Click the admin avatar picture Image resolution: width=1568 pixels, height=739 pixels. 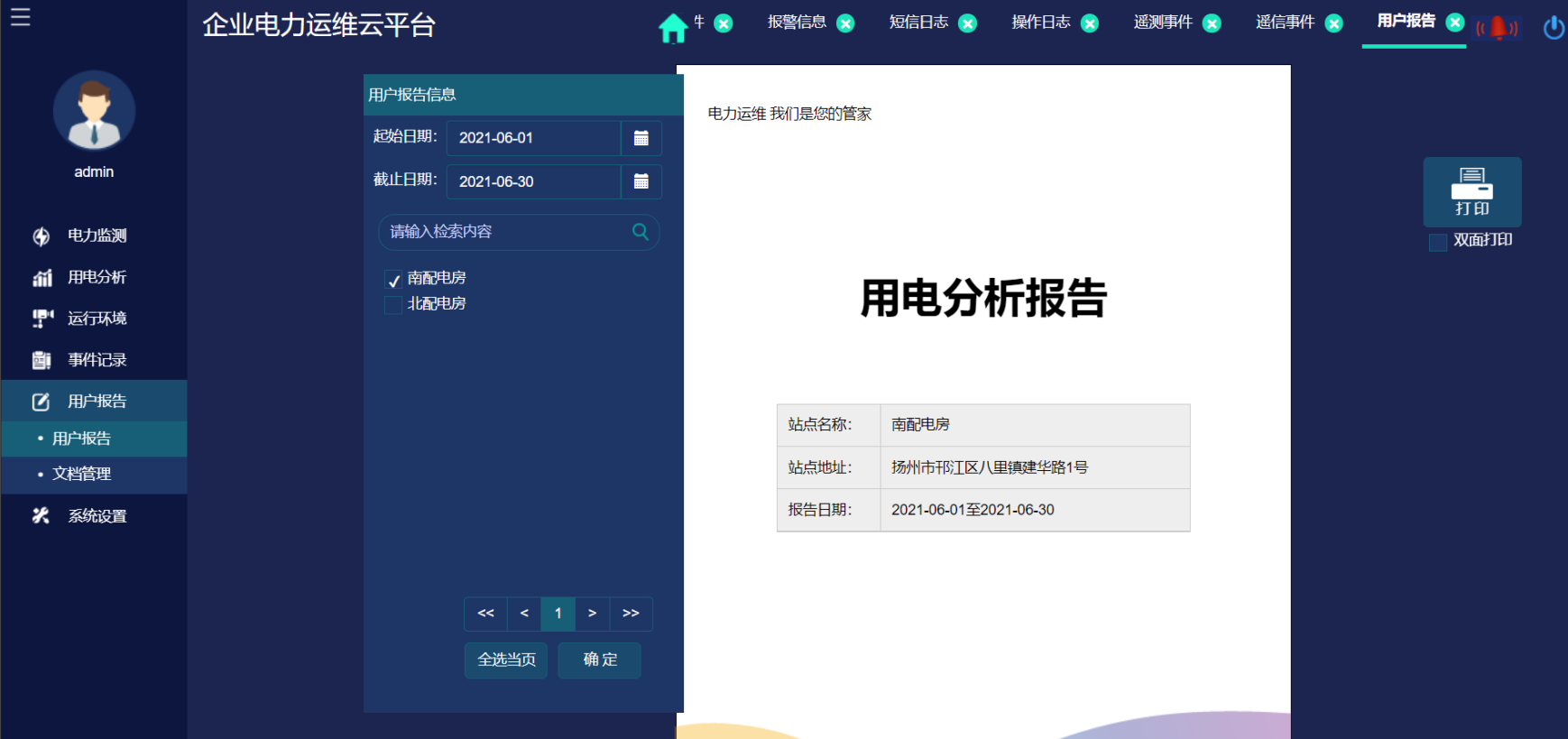pos(95,111)
